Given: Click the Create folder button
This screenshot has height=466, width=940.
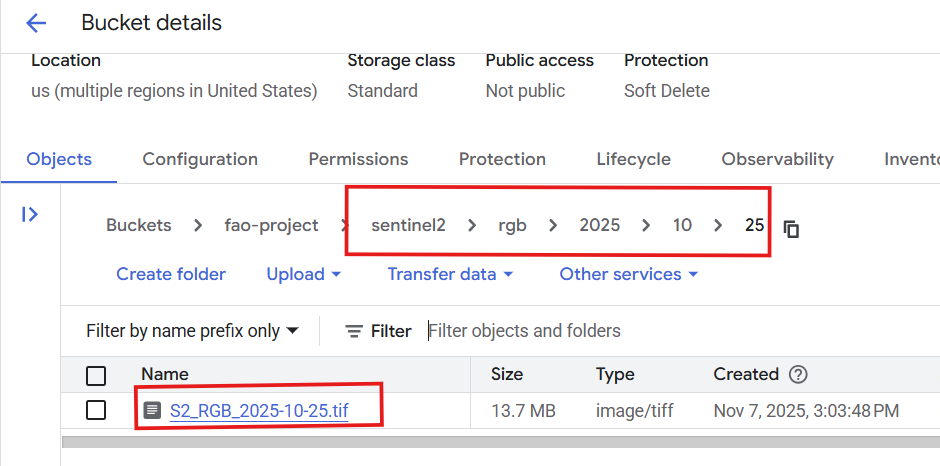Looking at the screenshot, I should pyautogui.click(x=171, y=274).
